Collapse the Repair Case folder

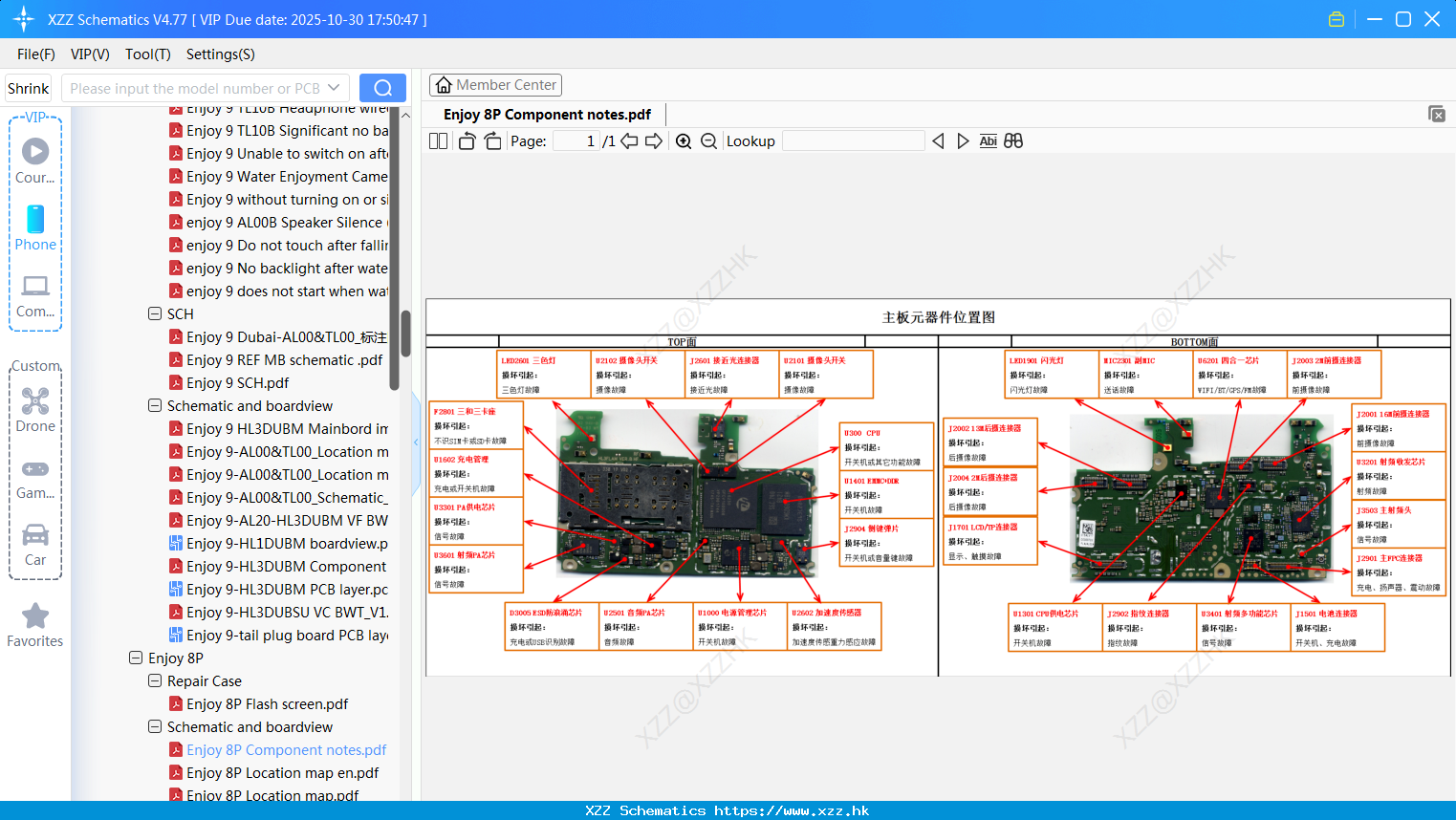[155, 680]
